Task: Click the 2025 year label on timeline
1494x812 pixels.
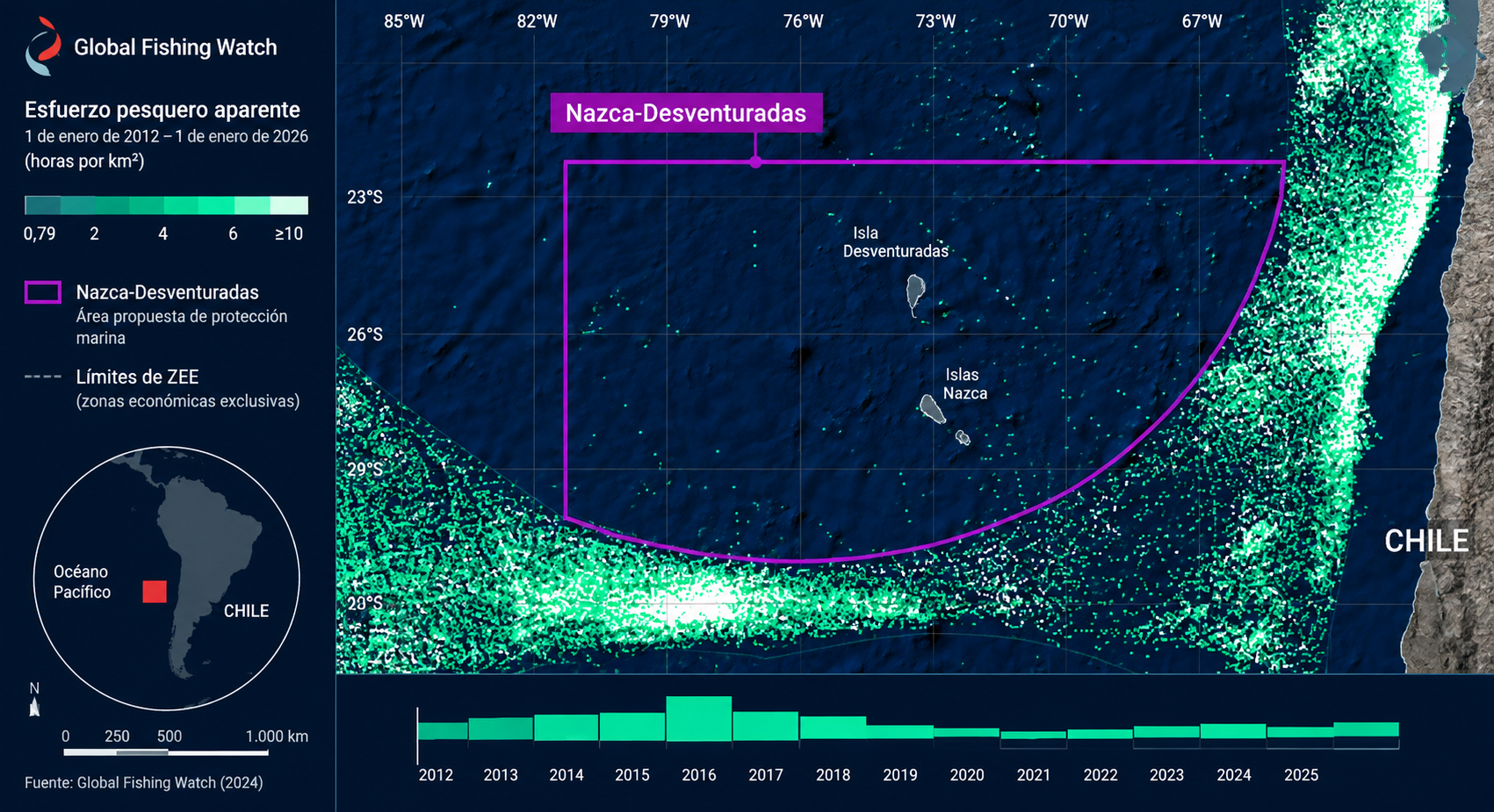Action: 1301,775
